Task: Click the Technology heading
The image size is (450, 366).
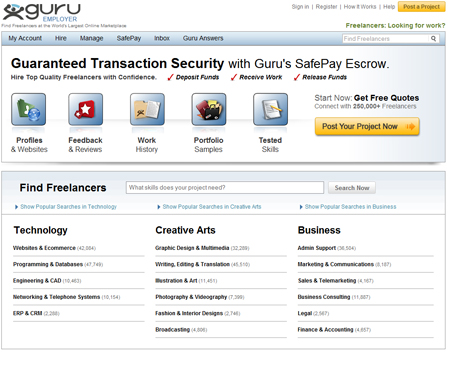Action: [41, 230]
